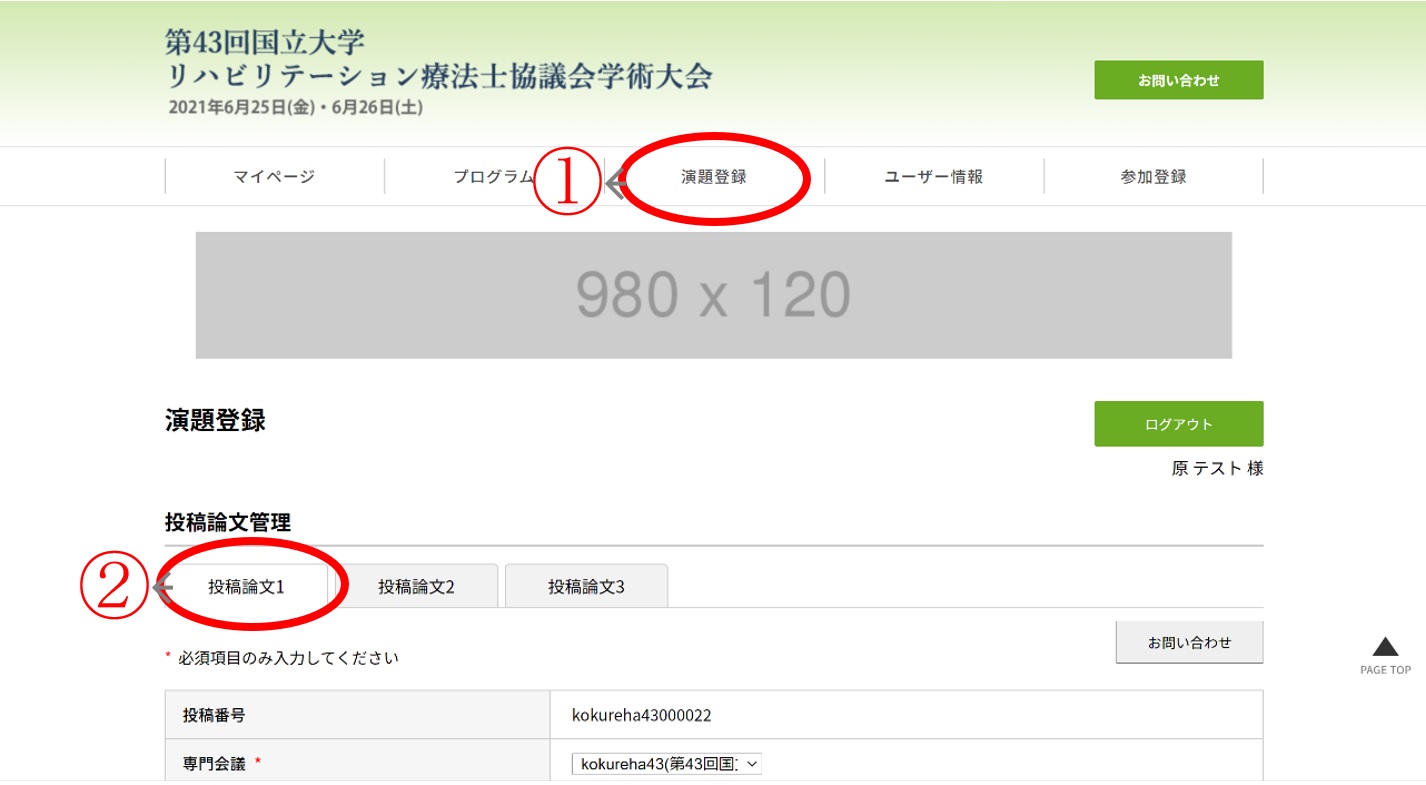Select 演題登録 in the navigation bar
1426x785 pixels.
pyautogui.click(x=714, y=177)
